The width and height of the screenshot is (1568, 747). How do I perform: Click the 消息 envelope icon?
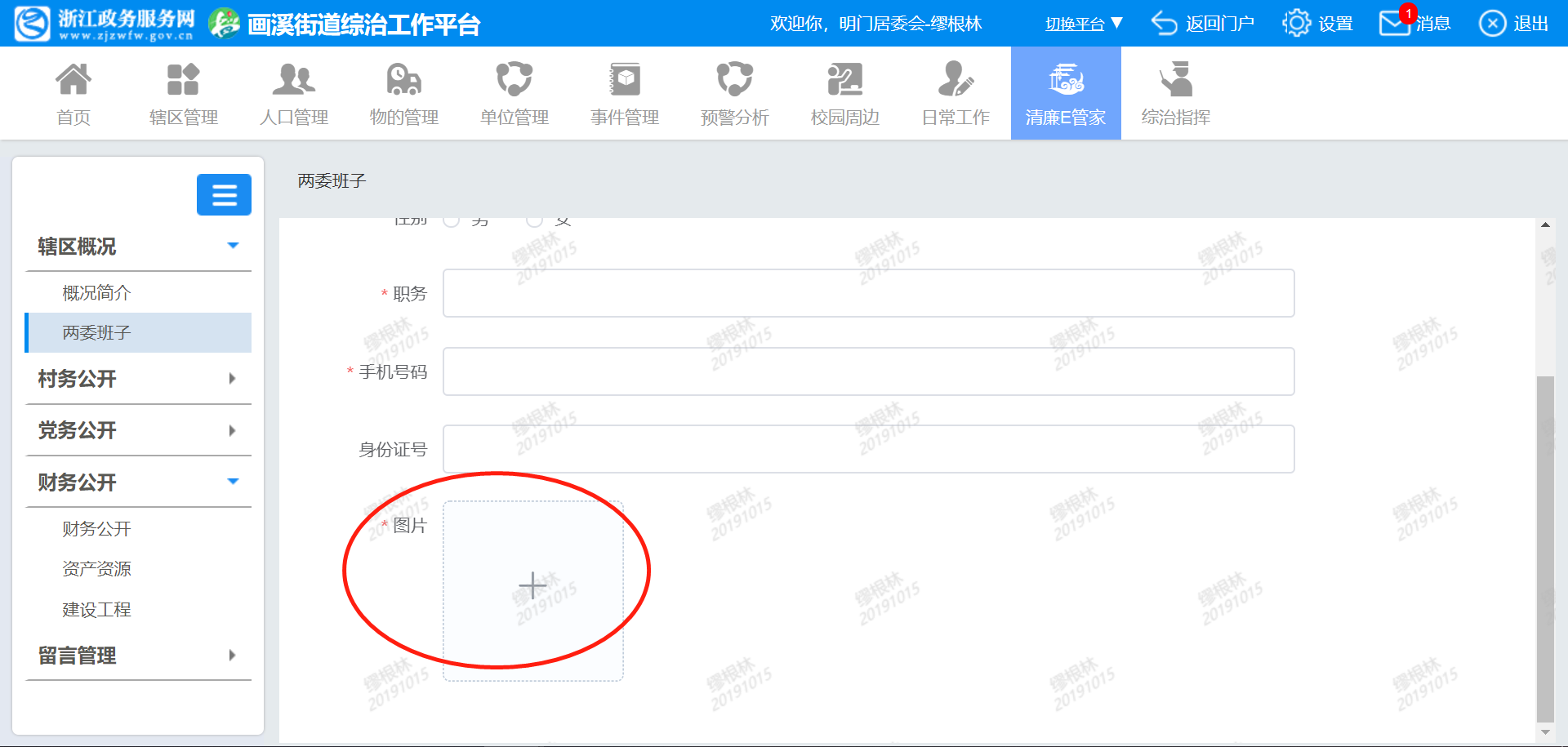click(x=1394, y=24)
